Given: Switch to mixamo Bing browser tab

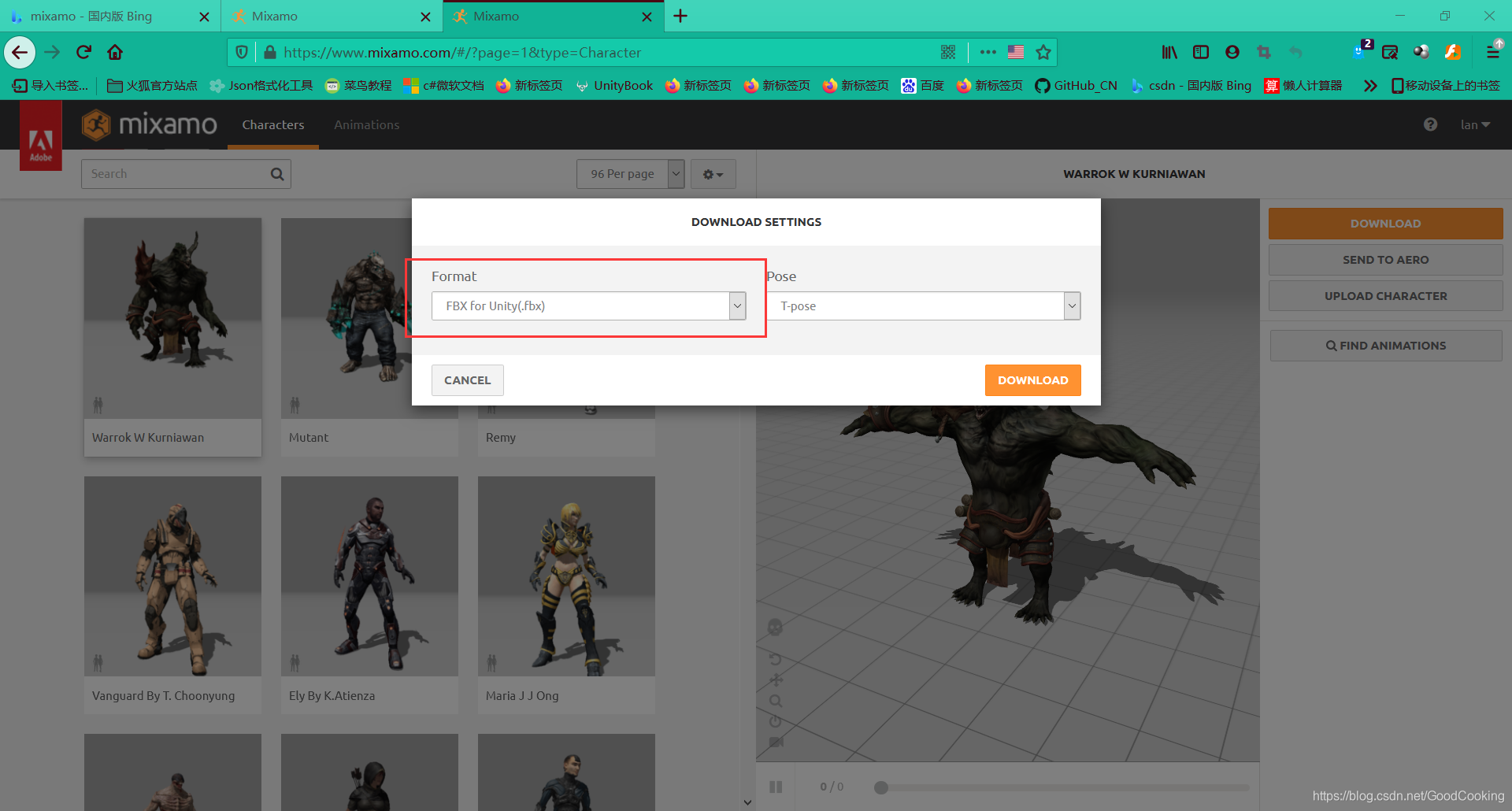Looking at the screenshot, I should [110, 16].
